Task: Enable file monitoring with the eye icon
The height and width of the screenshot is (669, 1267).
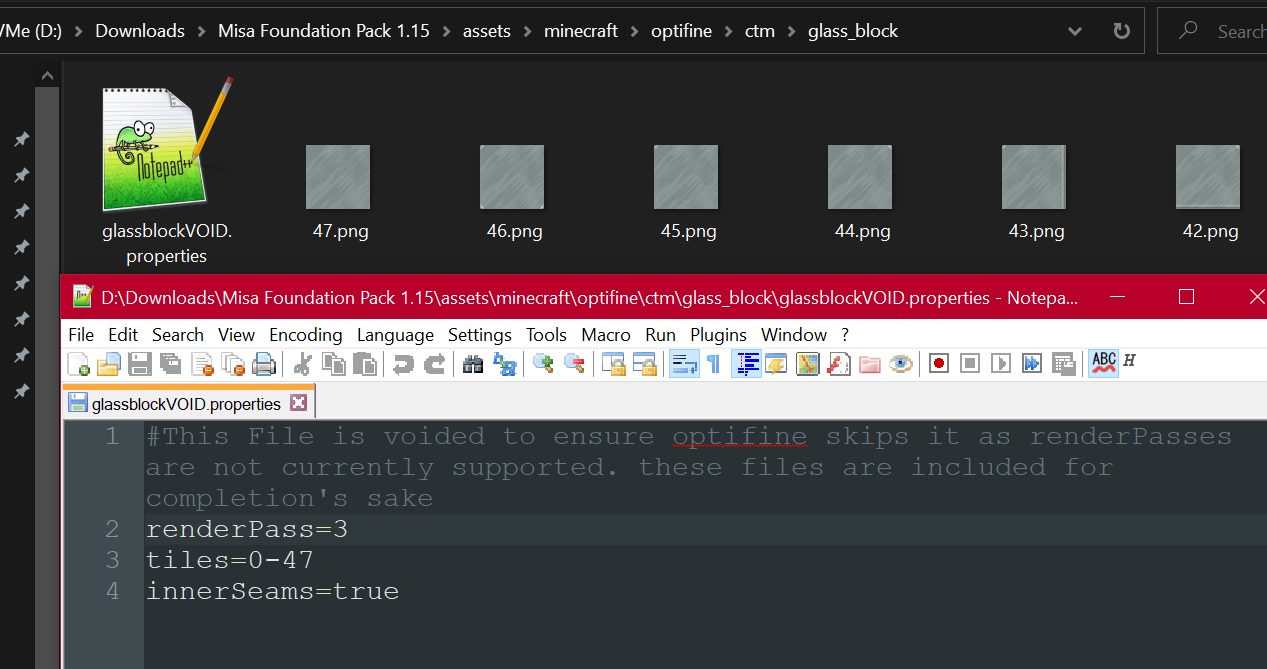Action: (901, 363)
